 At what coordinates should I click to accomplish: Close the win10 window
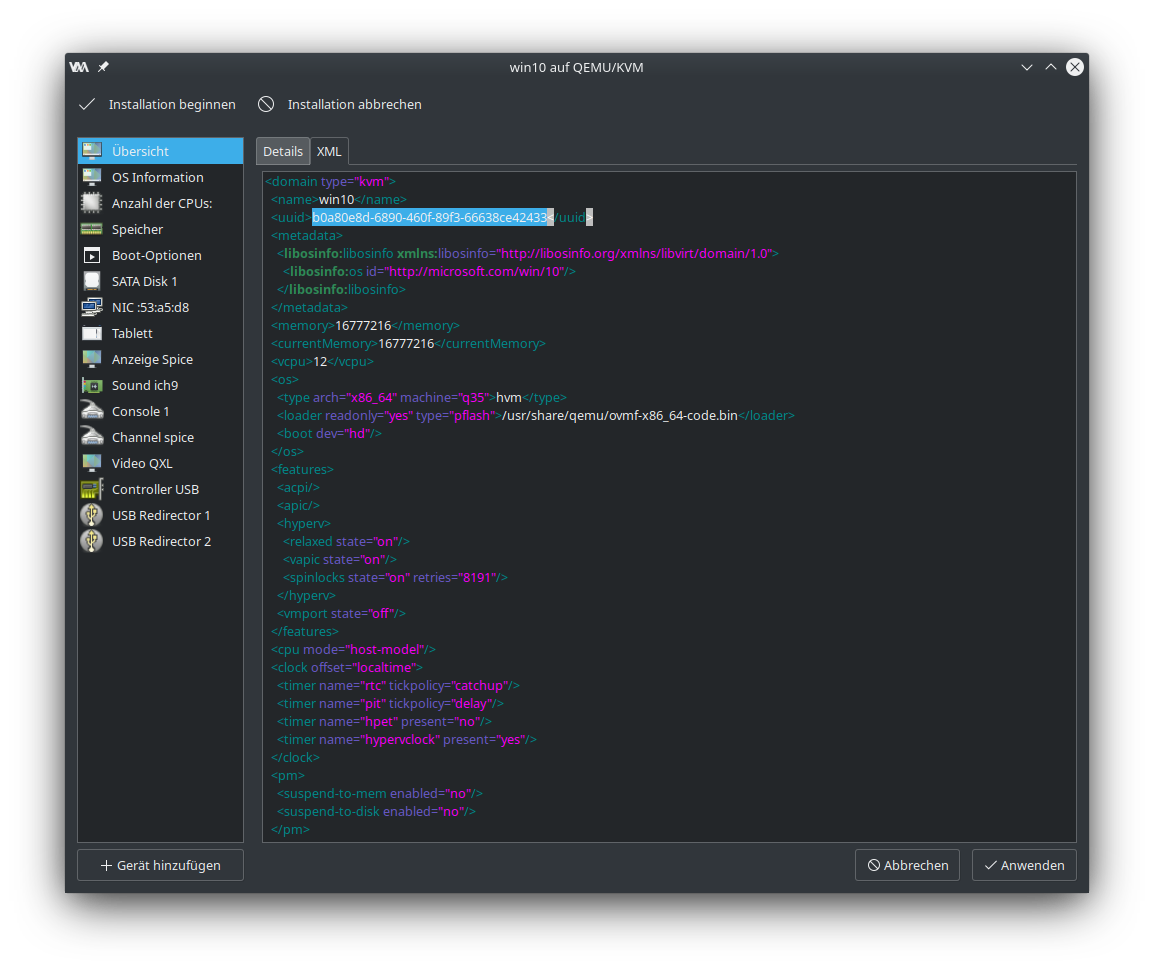tap(1075, 67)
